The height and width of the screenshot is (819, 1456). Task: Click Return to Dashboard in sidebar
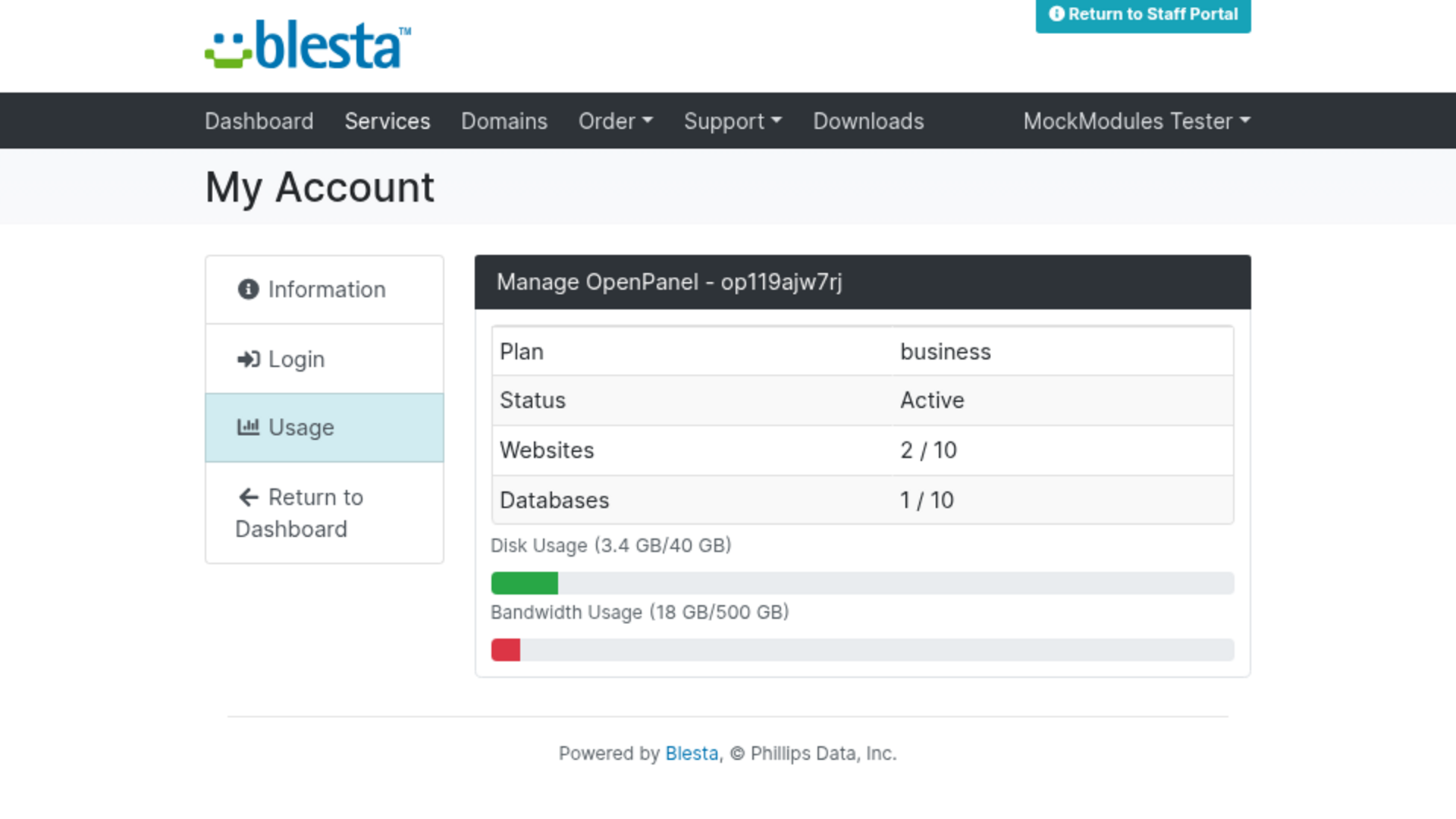pos(325,513)
